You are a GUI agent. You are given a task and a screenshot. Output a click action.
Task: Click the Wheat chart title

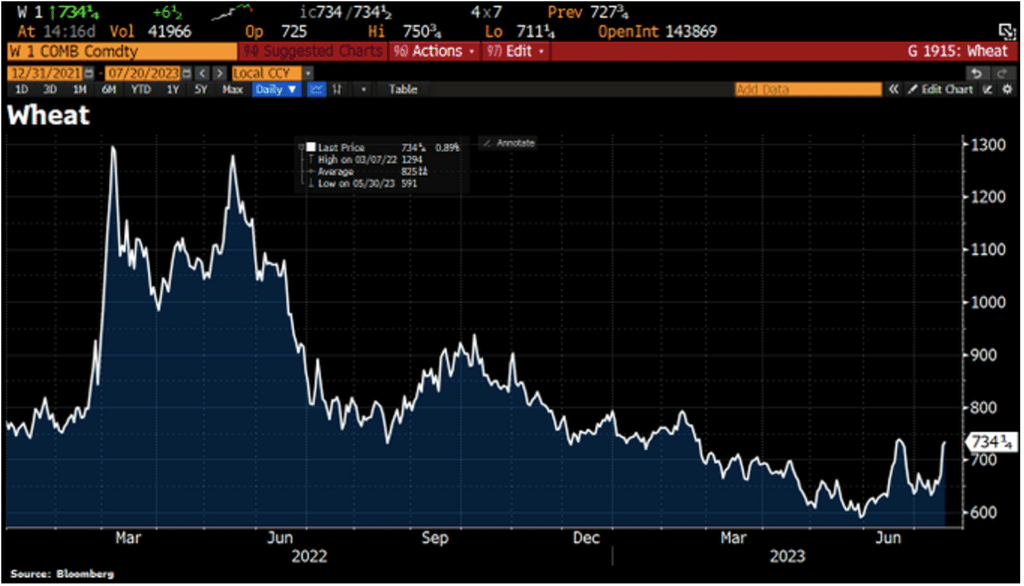[x=49, y=116]
